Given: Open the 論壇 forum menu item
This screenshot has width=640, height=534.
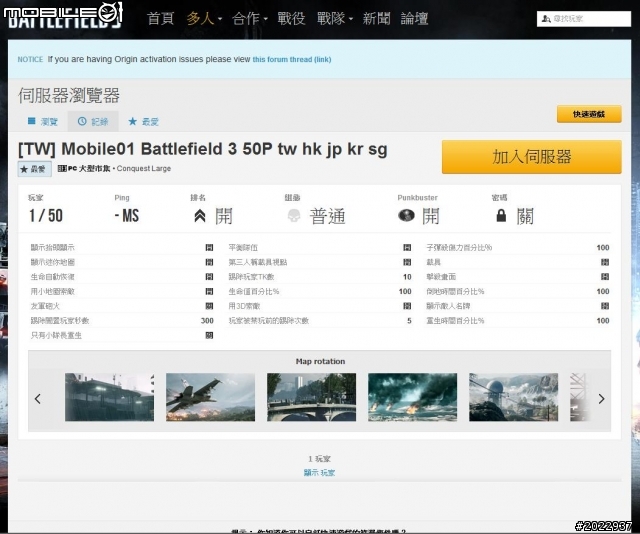Looking at the screenshot, I should click(414, 19).
